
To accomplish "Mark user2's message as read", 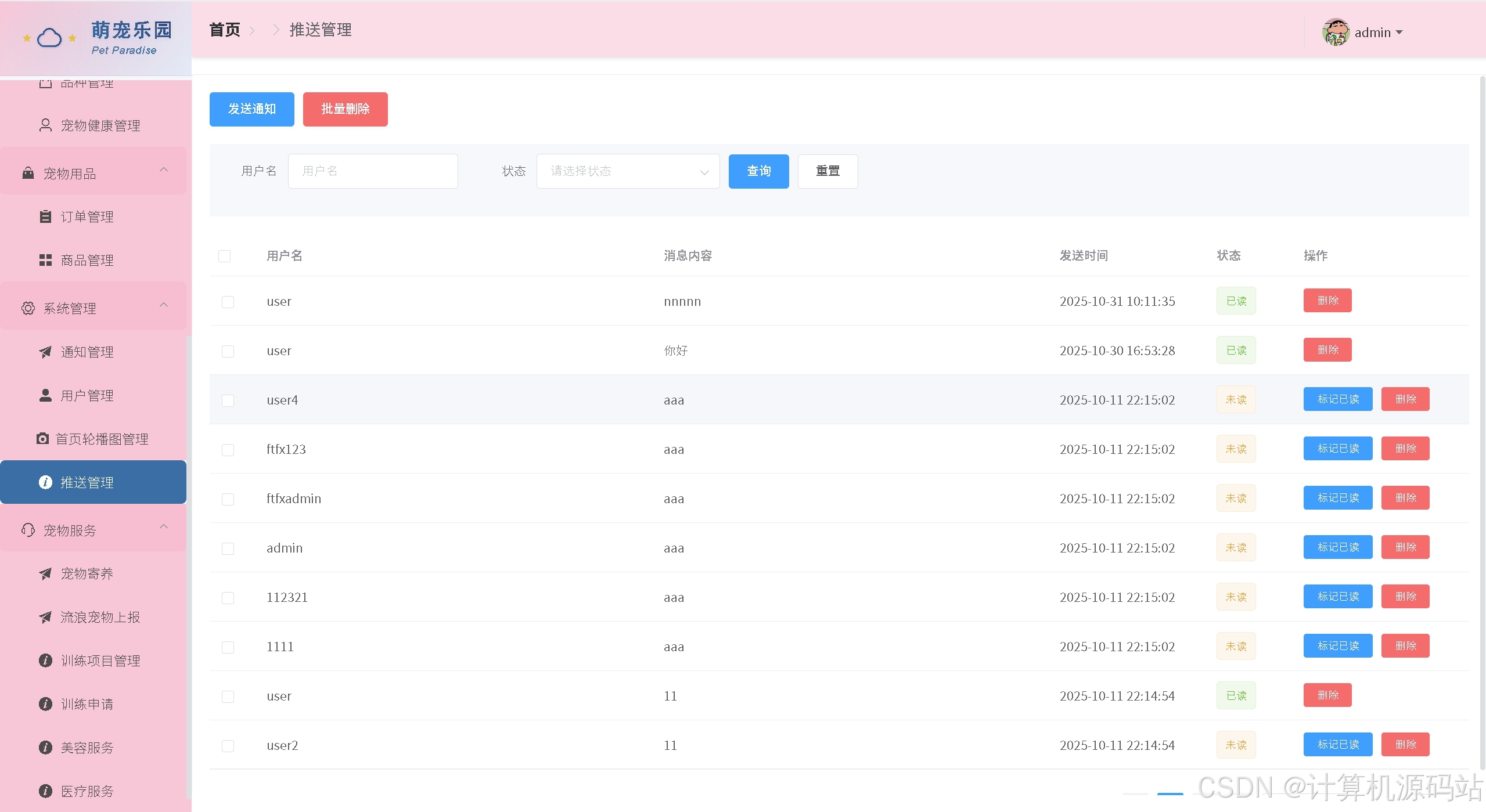I will click(x=1338, y=745).
